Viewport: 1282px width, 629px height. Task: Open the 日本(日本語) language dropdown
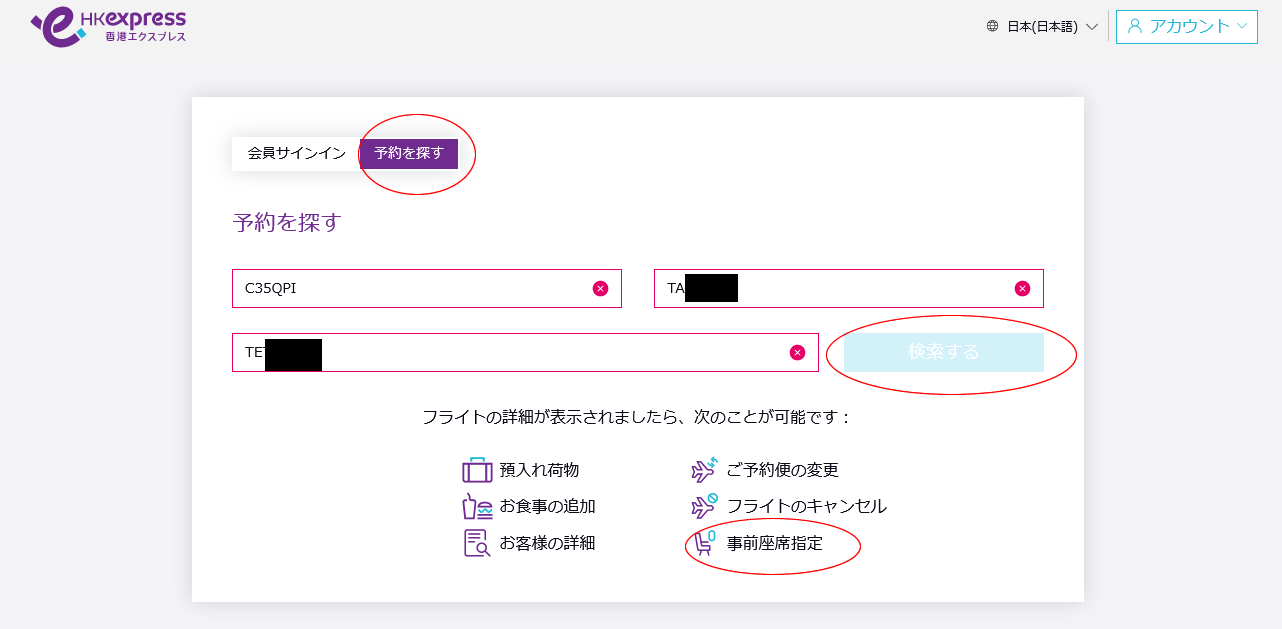pyautogui.click(x=1052, y=27)
